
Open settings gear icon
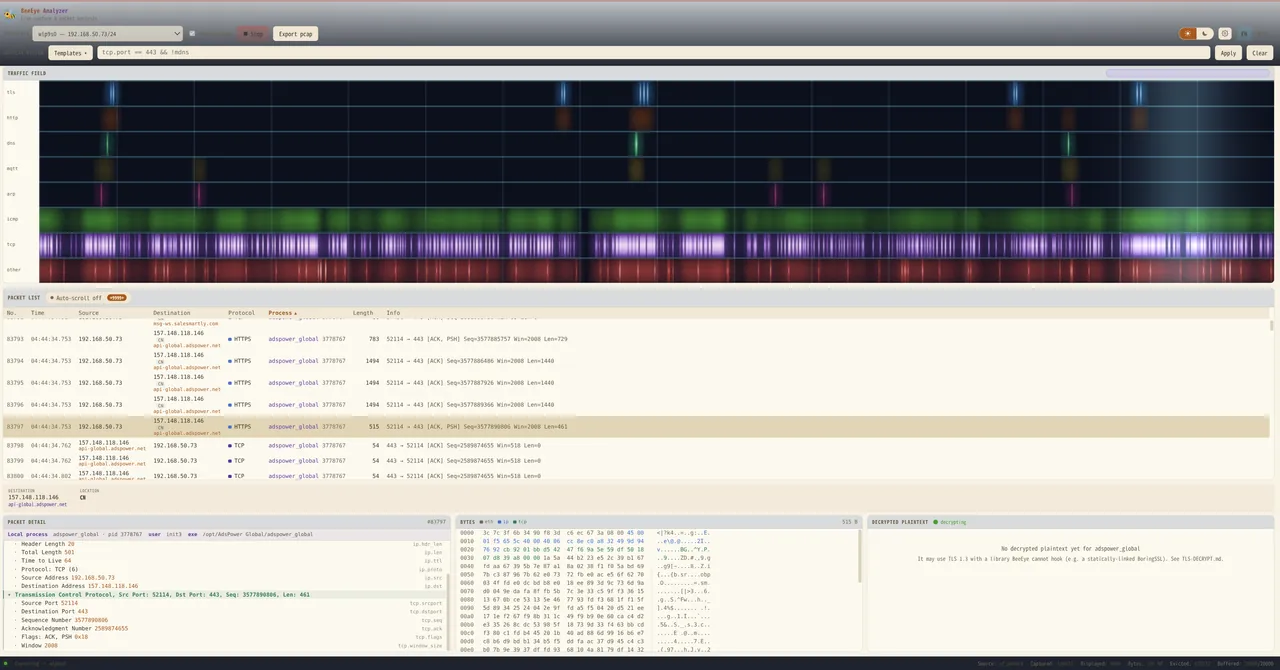coord(1225,34)
